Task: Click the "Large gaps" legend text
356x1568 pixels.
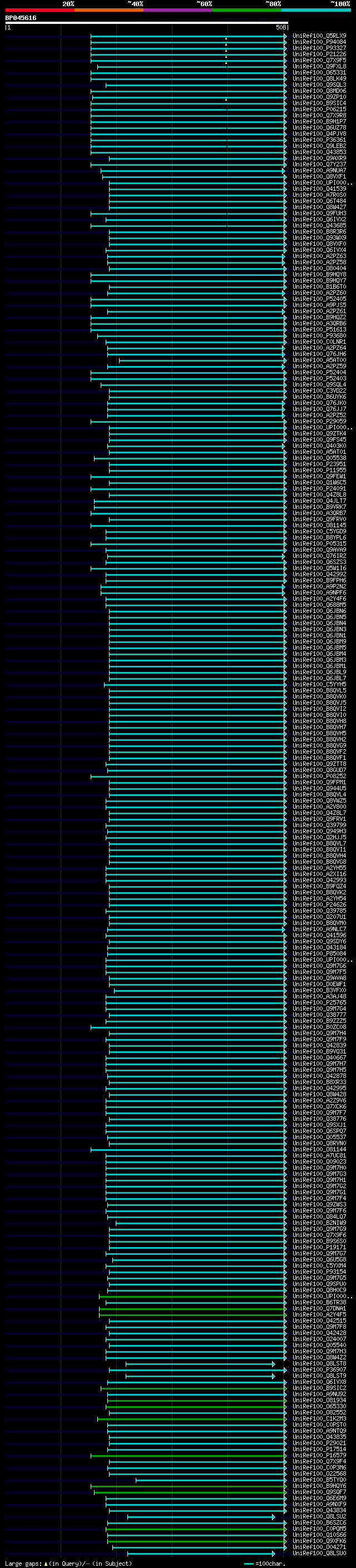Action: [x=24, y=1563]
